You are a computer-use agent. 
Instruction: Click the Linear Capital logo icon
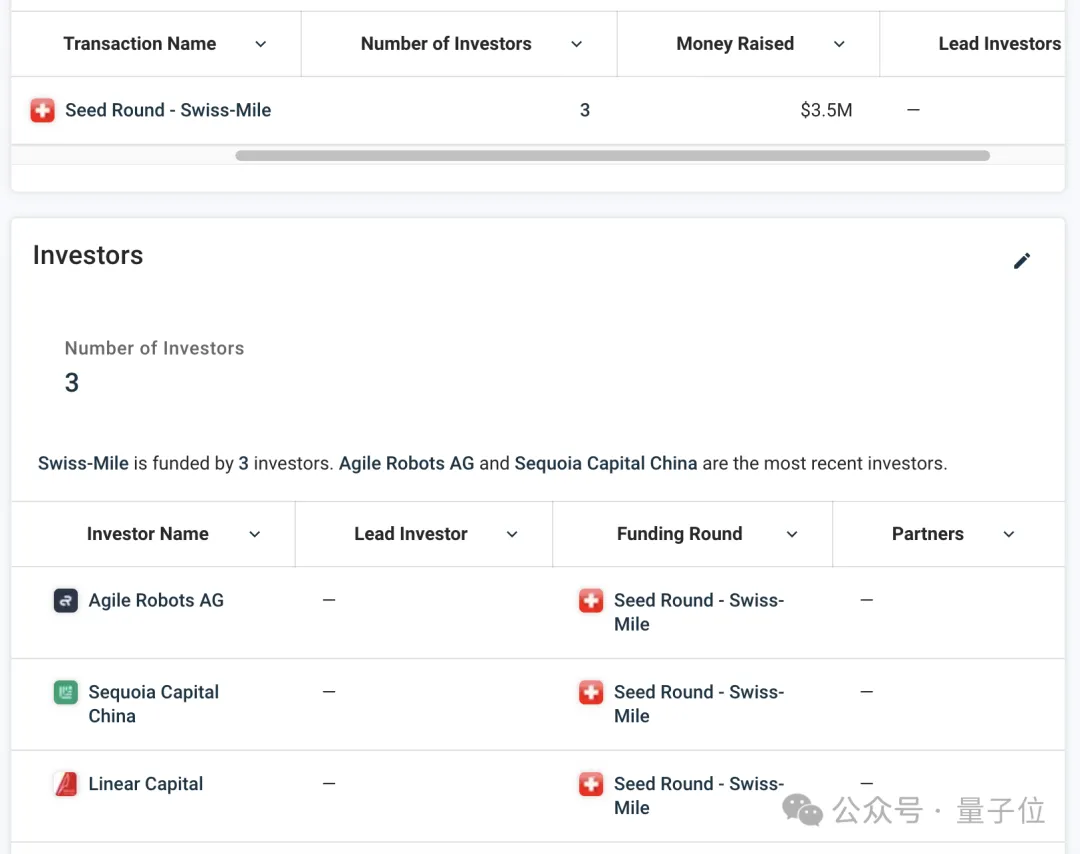click(66, 784)
